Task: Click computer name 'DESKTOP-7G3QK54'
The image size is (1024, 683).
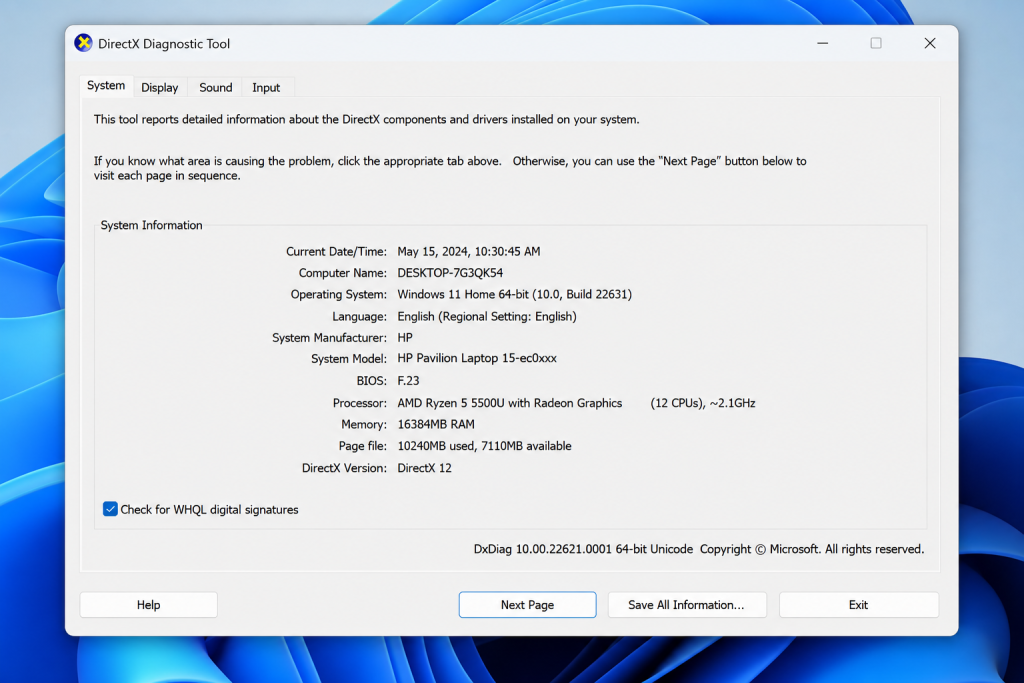Action: point(450,273)
